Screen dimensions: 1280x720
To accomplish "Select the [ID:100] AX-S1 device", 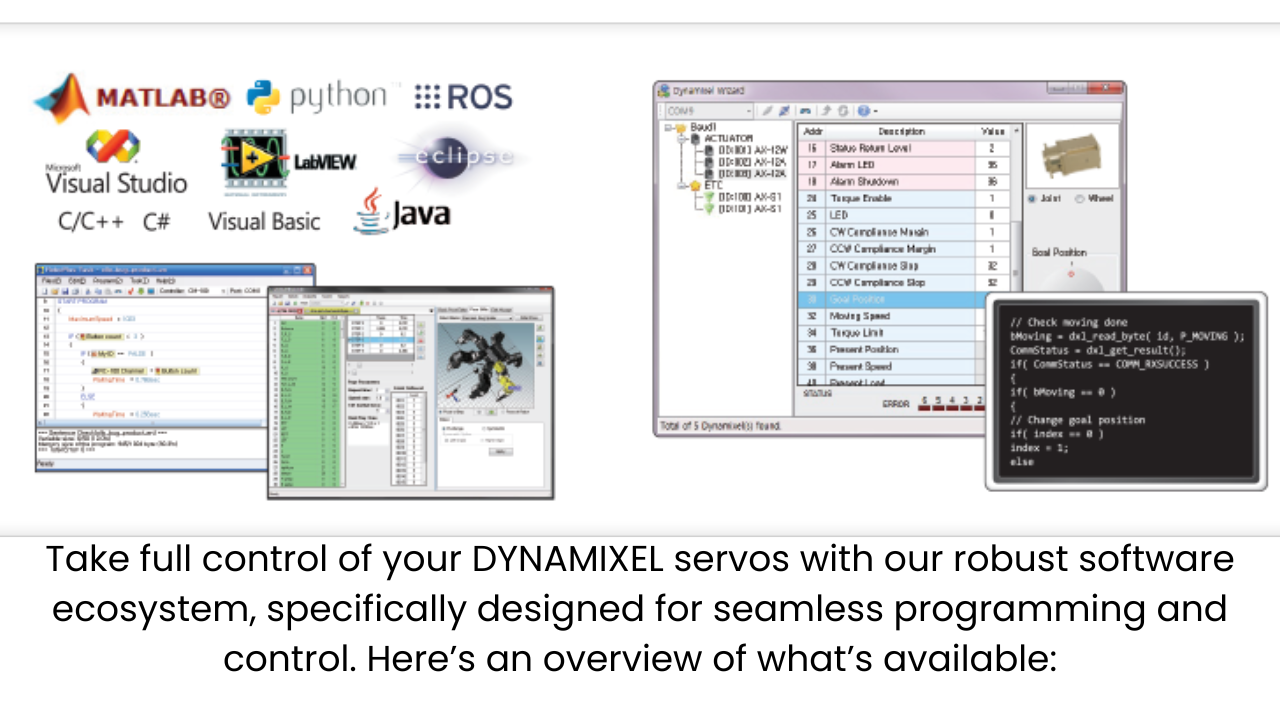I will coord(742,198).
